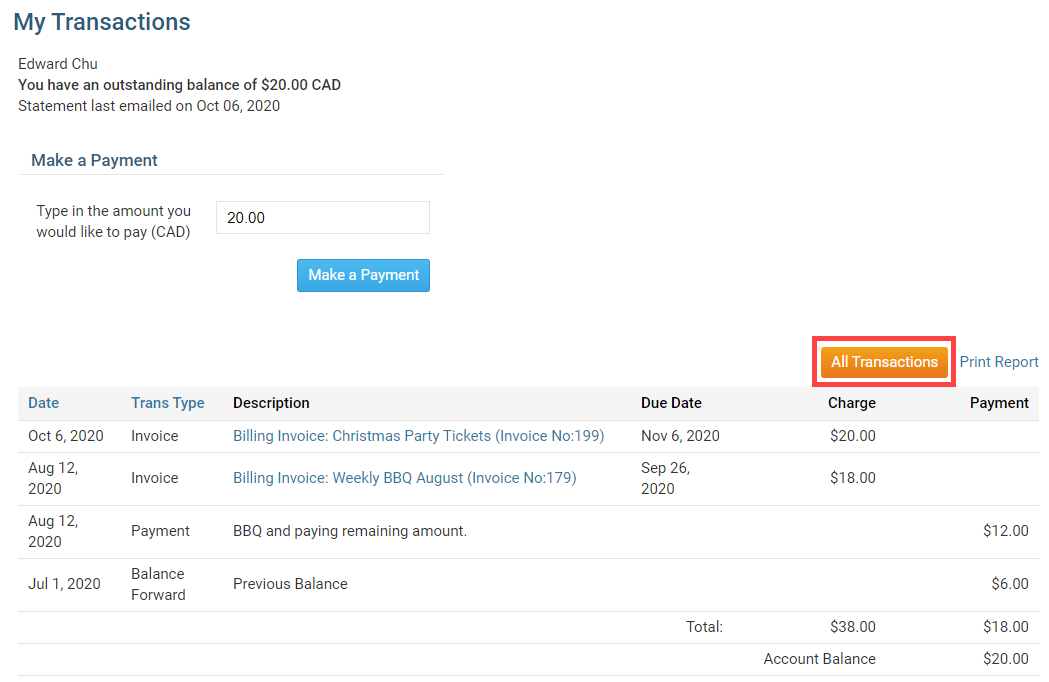The width and height of the screenshot is (1049, 682).
Task: Sort by the Trans Type column header
Action: click(167, 403)
